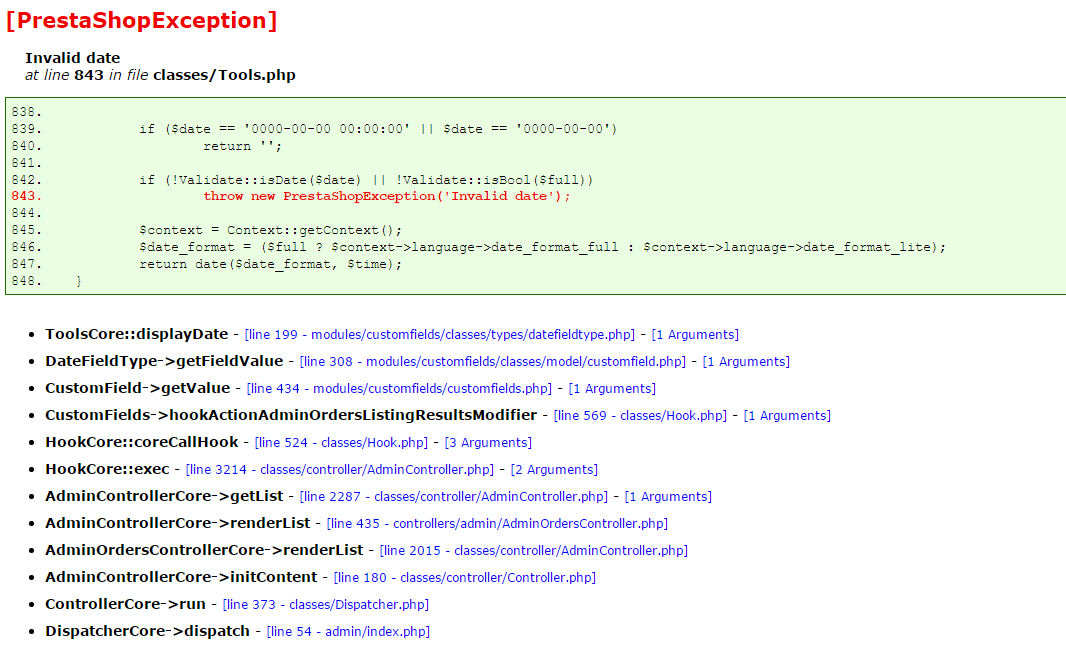The height and width of the screenshot is (650, 1066).
Task: Click code line 847 return date statement
Action: [x=271, y=264]
